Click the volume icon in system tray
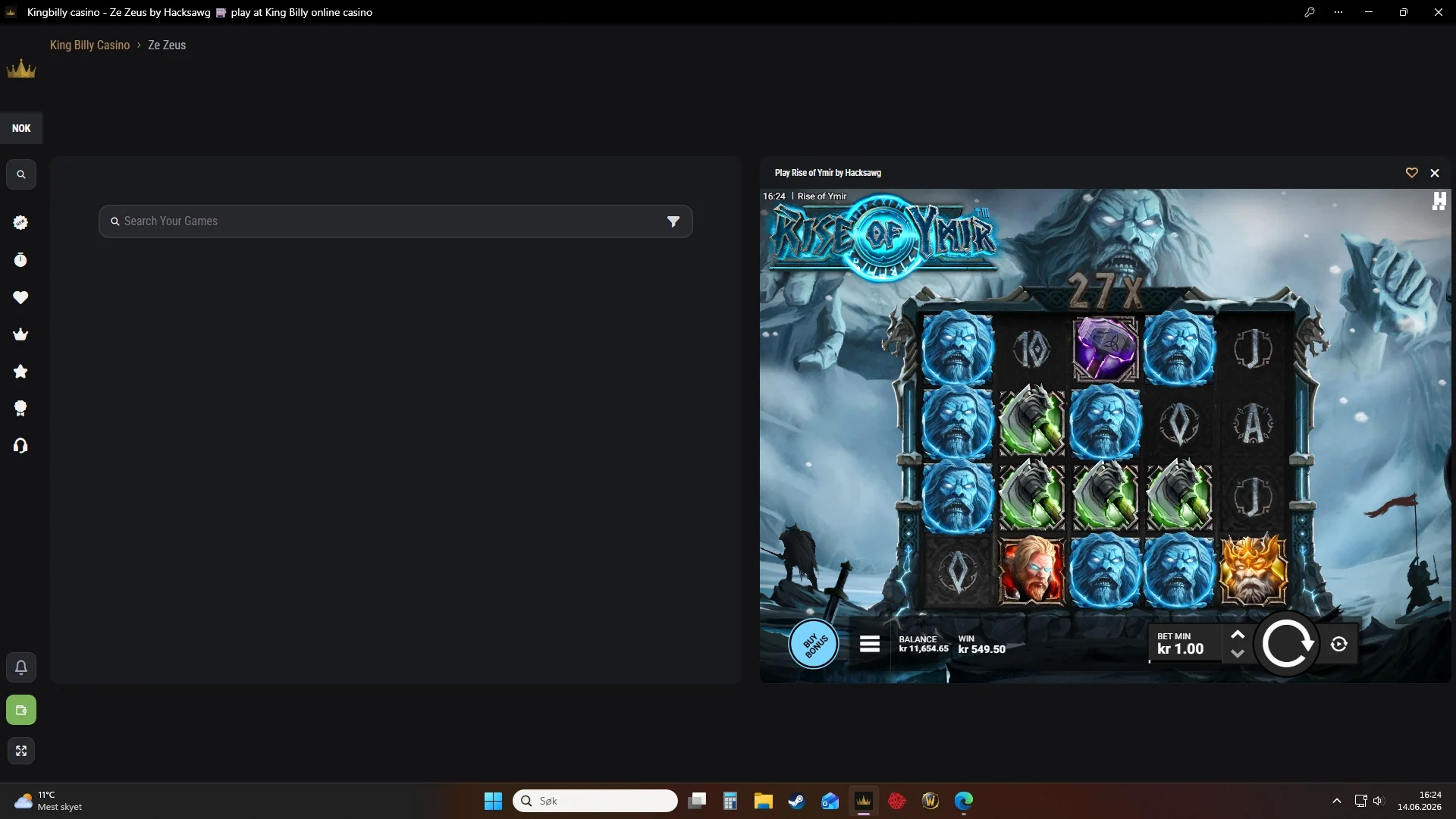The width and height of the screenshot is (1456, 819). (x=1378, y=801)
